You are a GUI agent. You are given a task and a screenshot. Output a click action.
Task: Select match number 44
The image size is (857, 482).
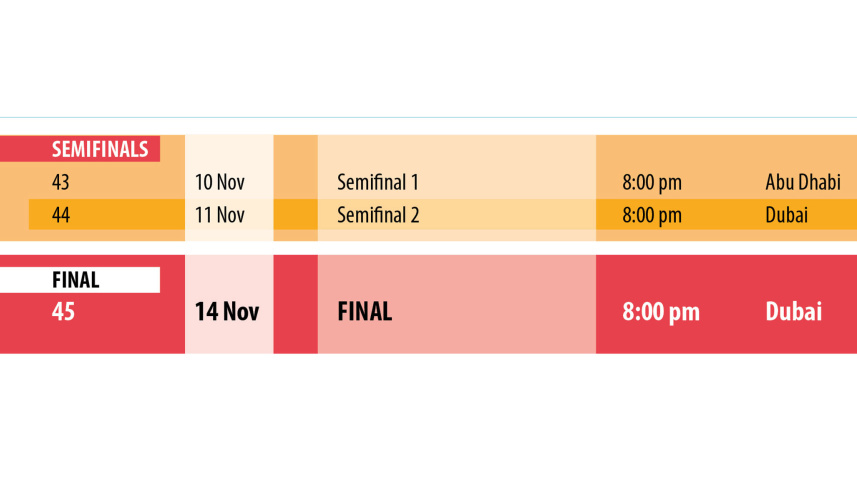point(61,215)
